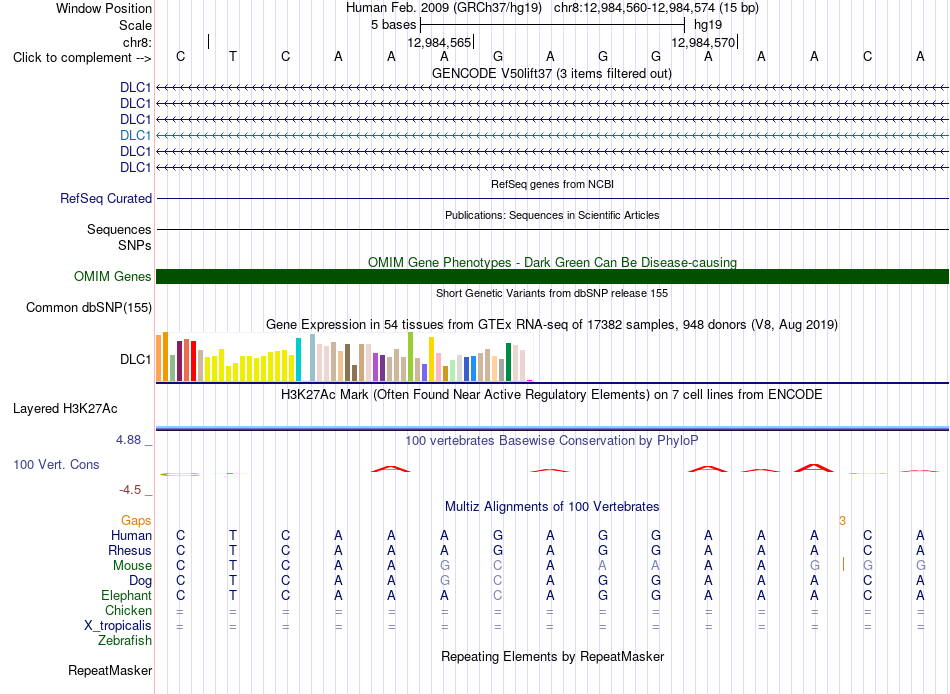Click the Sequences SNPs track label
Screen dimensions: 950x694
click(119, 237)
